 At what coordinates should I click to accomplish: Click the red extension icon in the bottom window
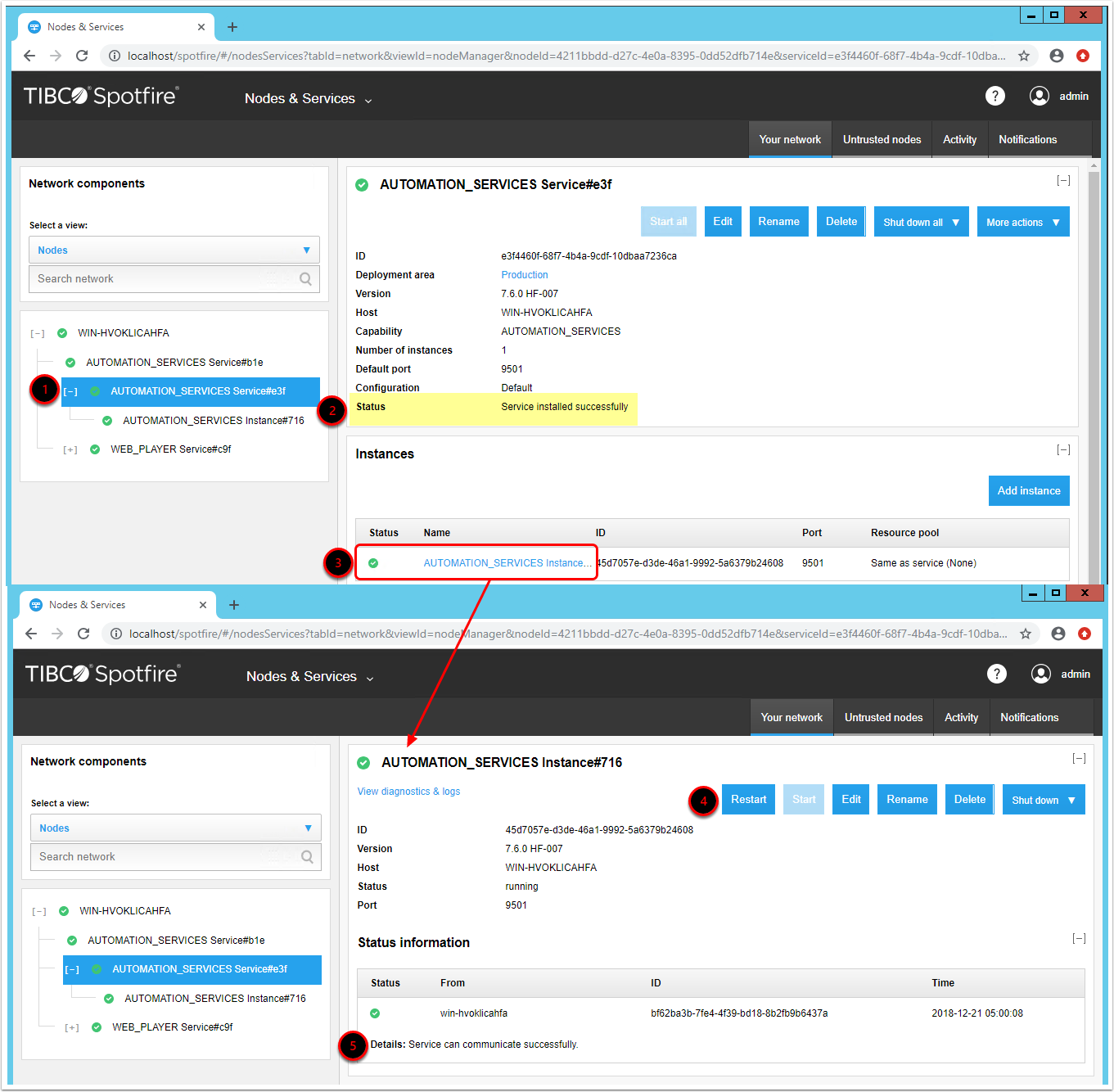pyautogui.click(x=1085, y=634)
